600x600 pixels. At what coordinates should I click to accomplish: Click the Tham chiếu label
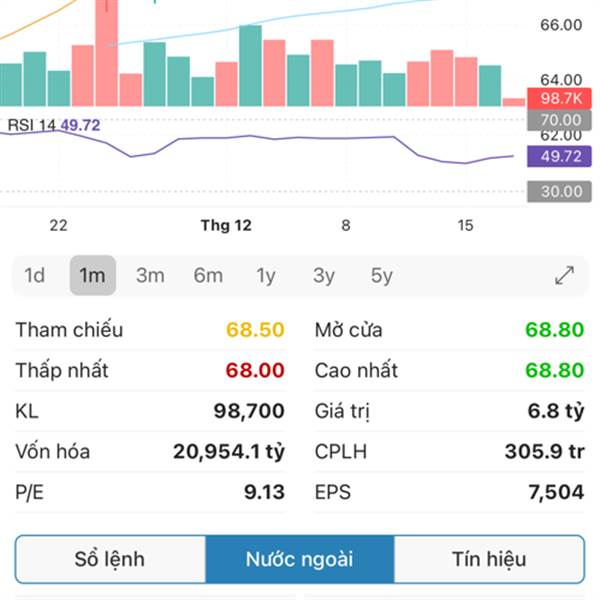(69, 329)
